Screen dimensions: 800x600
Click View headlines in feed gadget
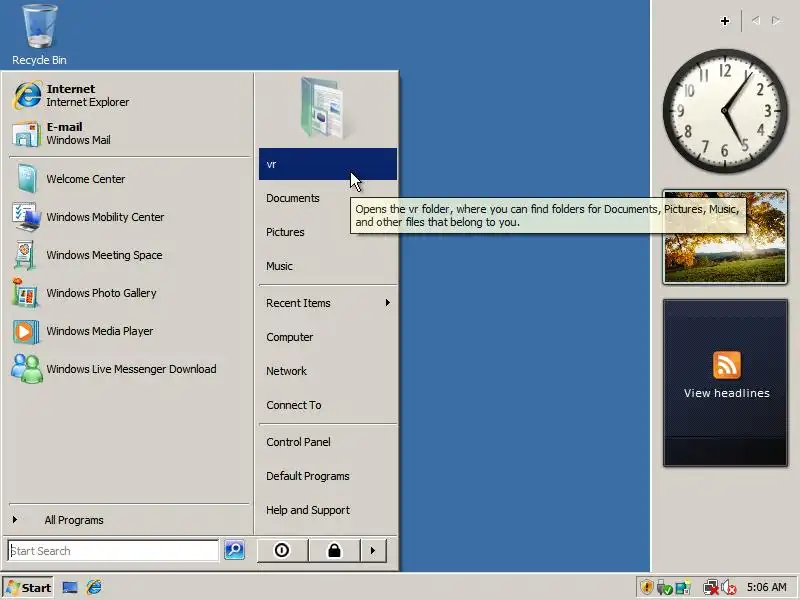pyautogui.click(x=727, y=393)
